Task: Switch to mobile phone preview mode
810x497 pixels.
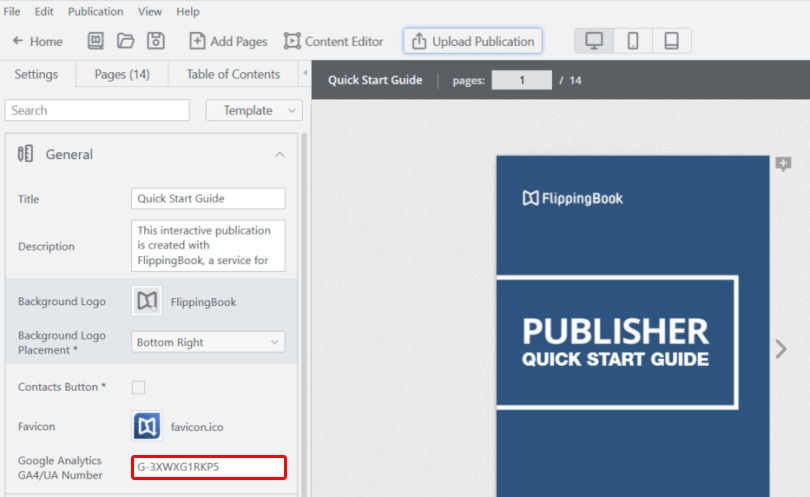Action: 633,41
